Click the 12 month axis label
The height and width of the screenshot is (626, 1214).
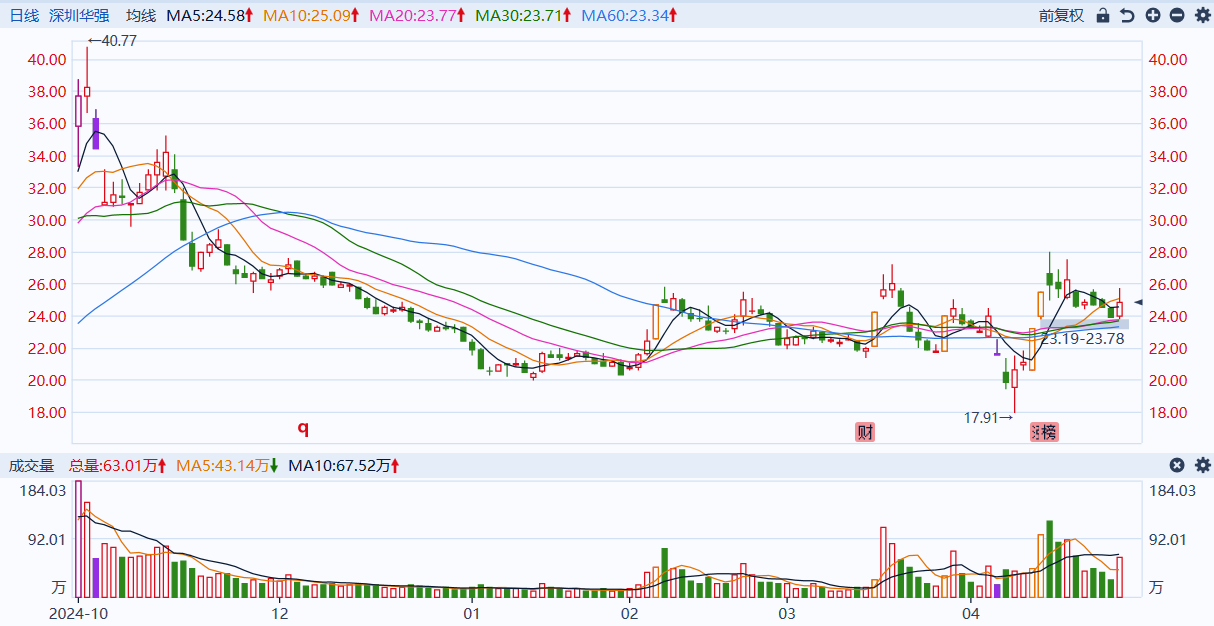[280, 612]
